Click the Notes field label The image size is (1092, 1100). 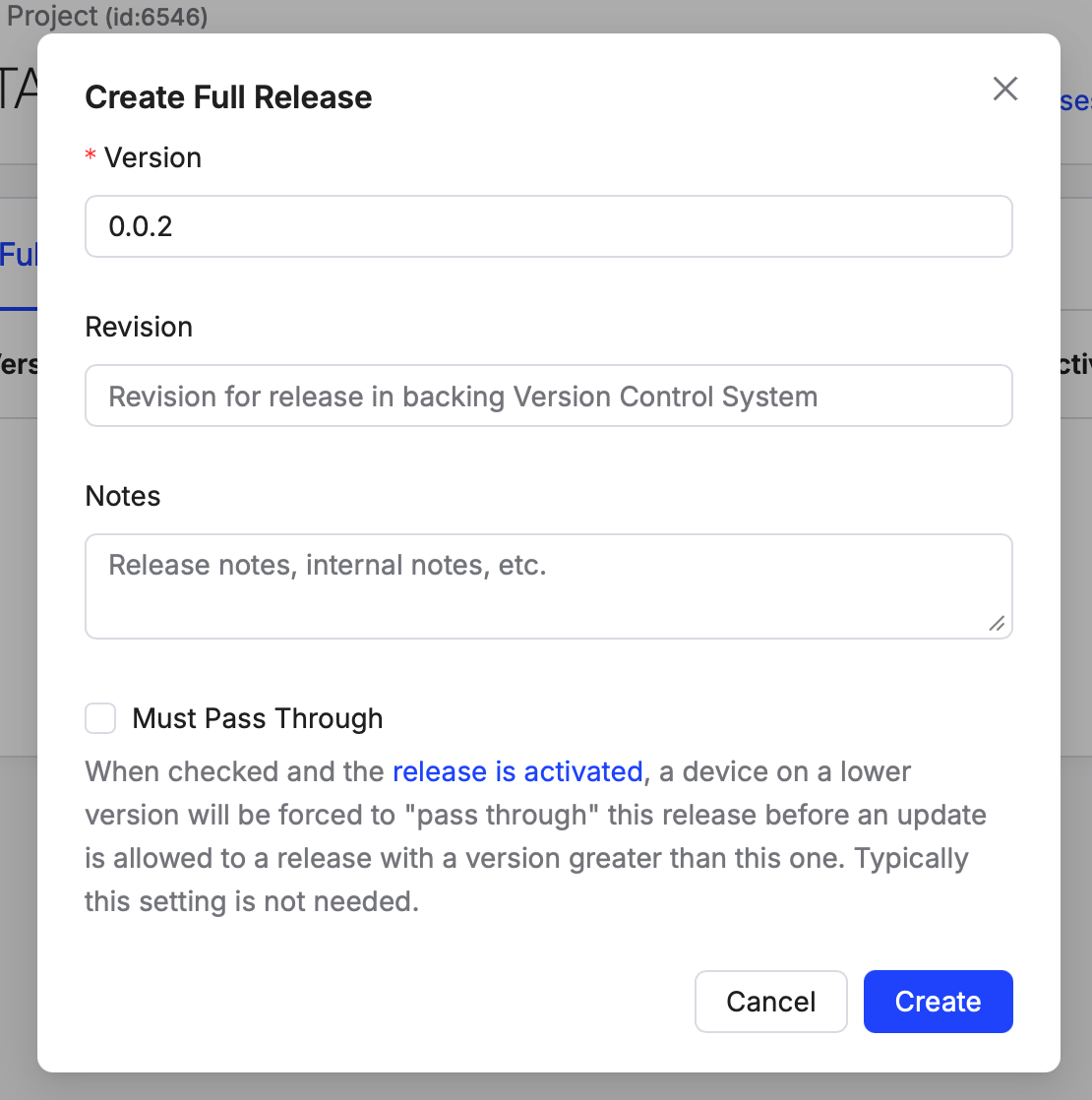point(123,496)
